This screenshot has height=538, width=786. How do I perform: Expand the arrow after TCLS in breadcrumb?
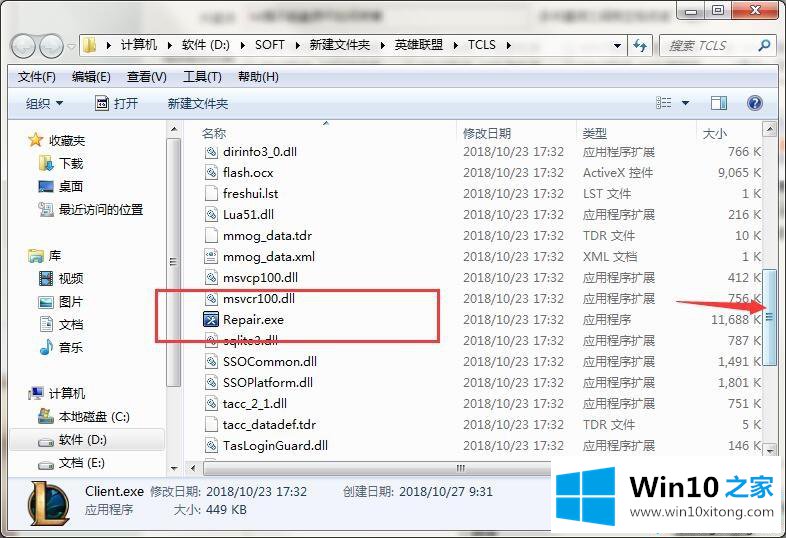(508, 46)
